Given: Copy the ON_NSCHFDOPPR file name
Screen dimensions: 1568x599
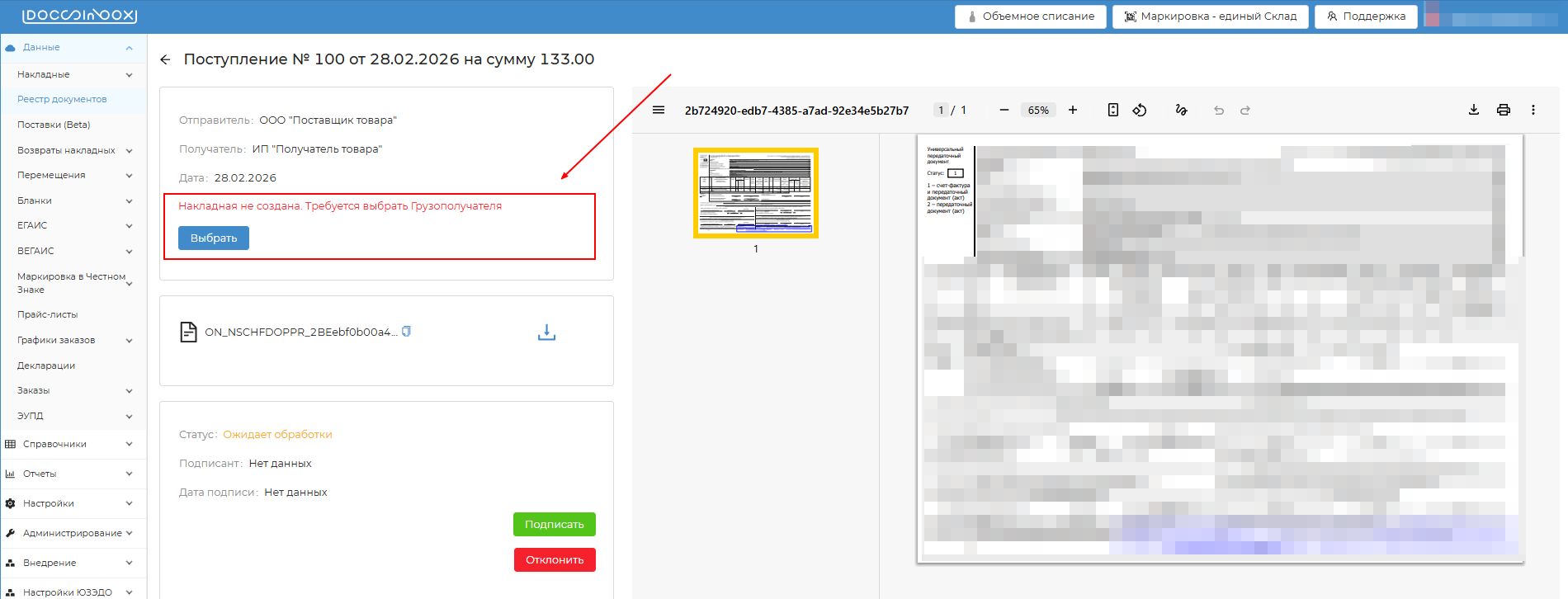Looking at the screenshot, I should pos(406,332).
